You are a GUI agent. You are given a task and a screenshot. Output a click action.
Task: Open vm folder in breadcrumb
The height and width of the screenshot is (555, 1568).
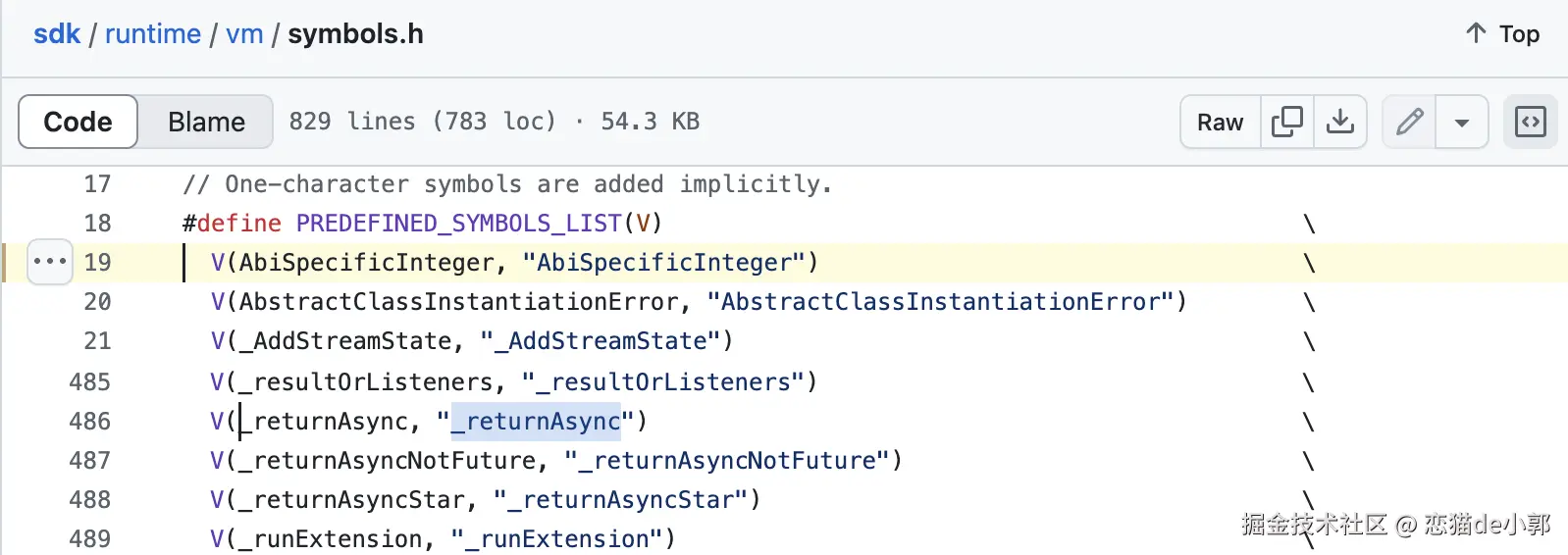click(244, 34)
